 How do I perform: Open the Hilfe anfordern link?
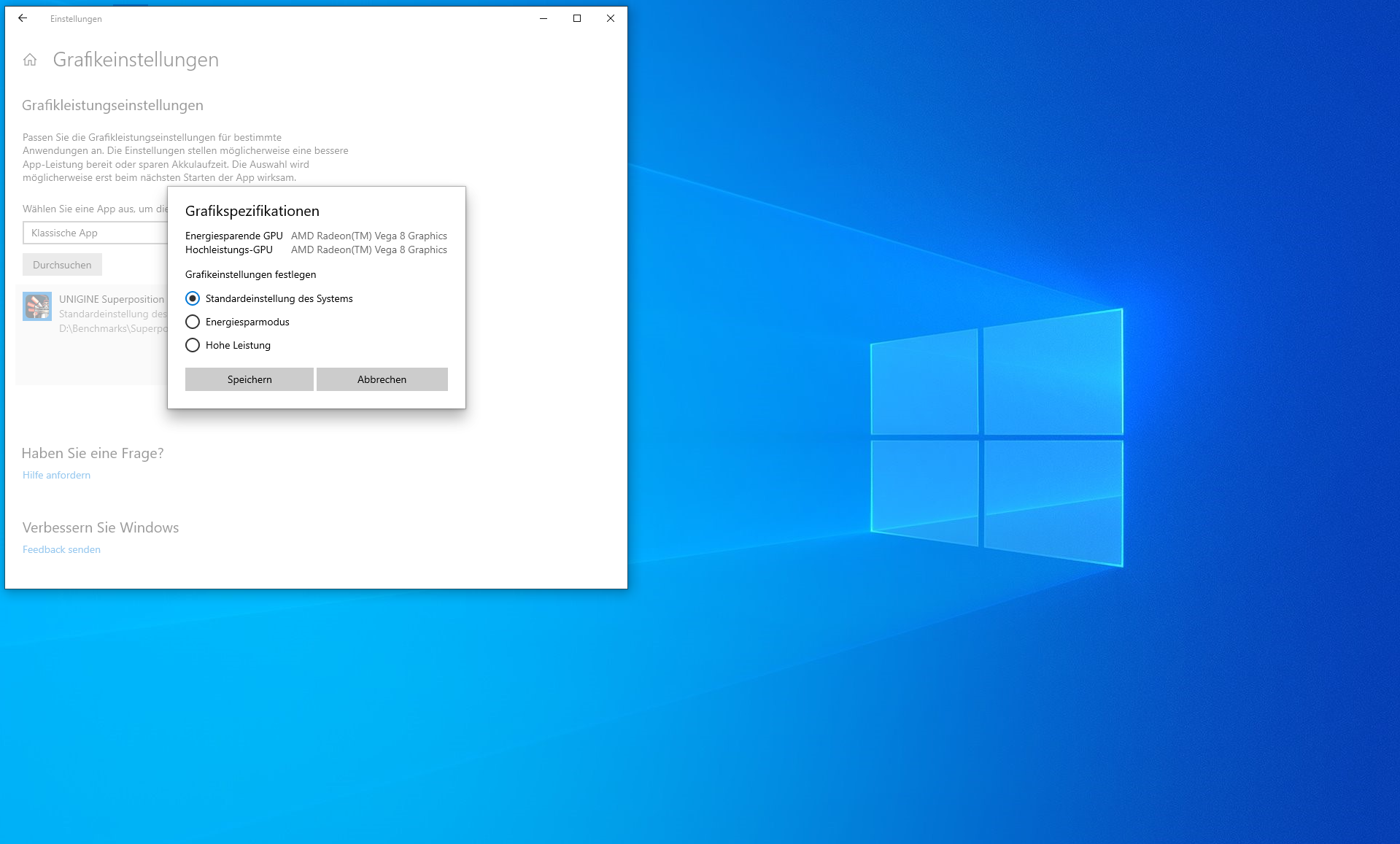[x=56, y=475]
